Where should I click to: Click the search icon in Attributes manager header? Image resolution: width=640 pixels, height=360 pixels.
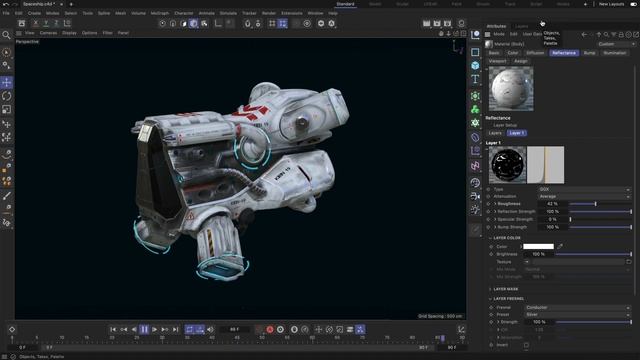[x=606, y=35]
